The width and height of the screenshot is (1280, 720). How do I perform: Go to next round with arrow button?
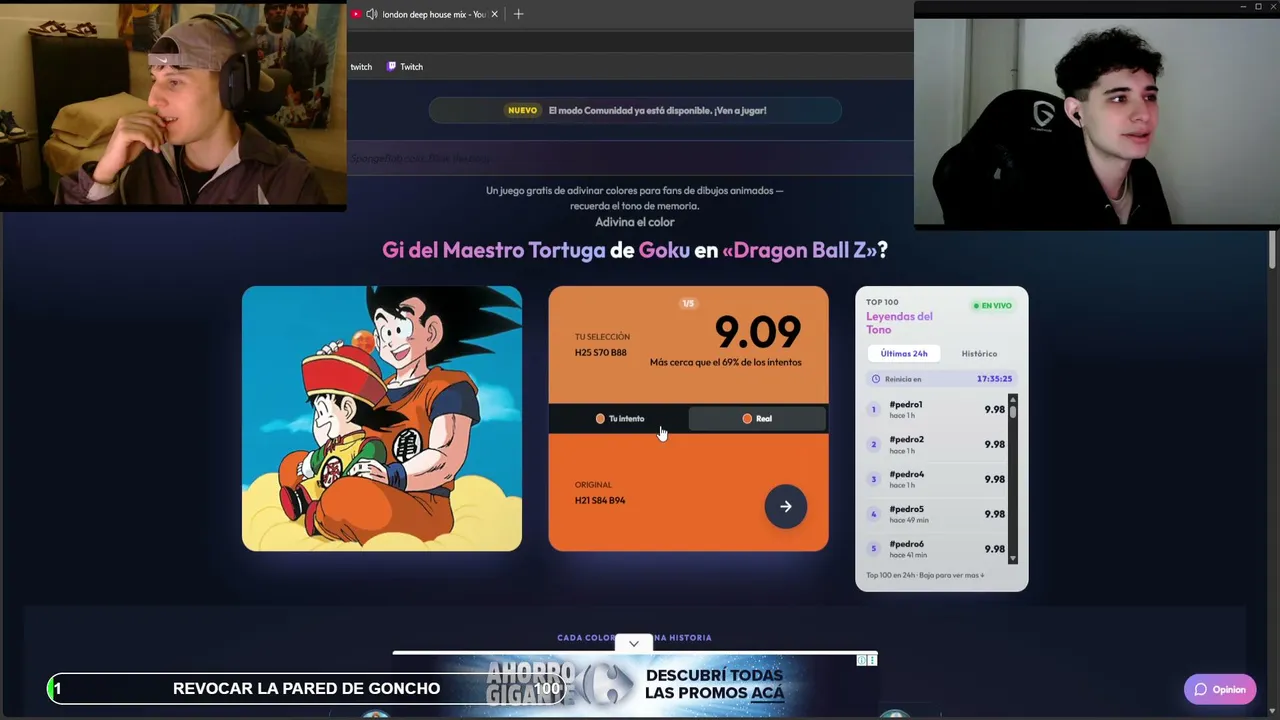pyautogui.click(x=786, y=506)
